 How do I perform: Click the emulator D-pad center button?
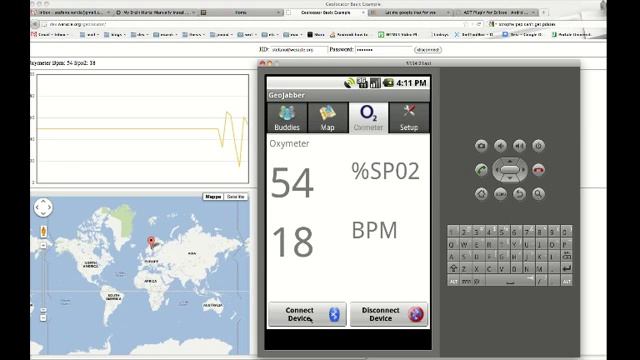510,170
